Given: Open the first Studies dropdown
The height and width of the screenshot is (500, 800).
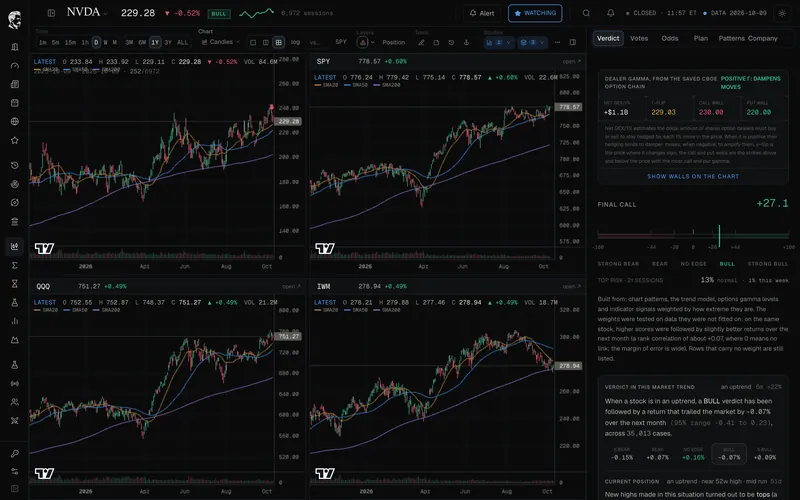Looking at the screenshot, I should tap(498, 42).
